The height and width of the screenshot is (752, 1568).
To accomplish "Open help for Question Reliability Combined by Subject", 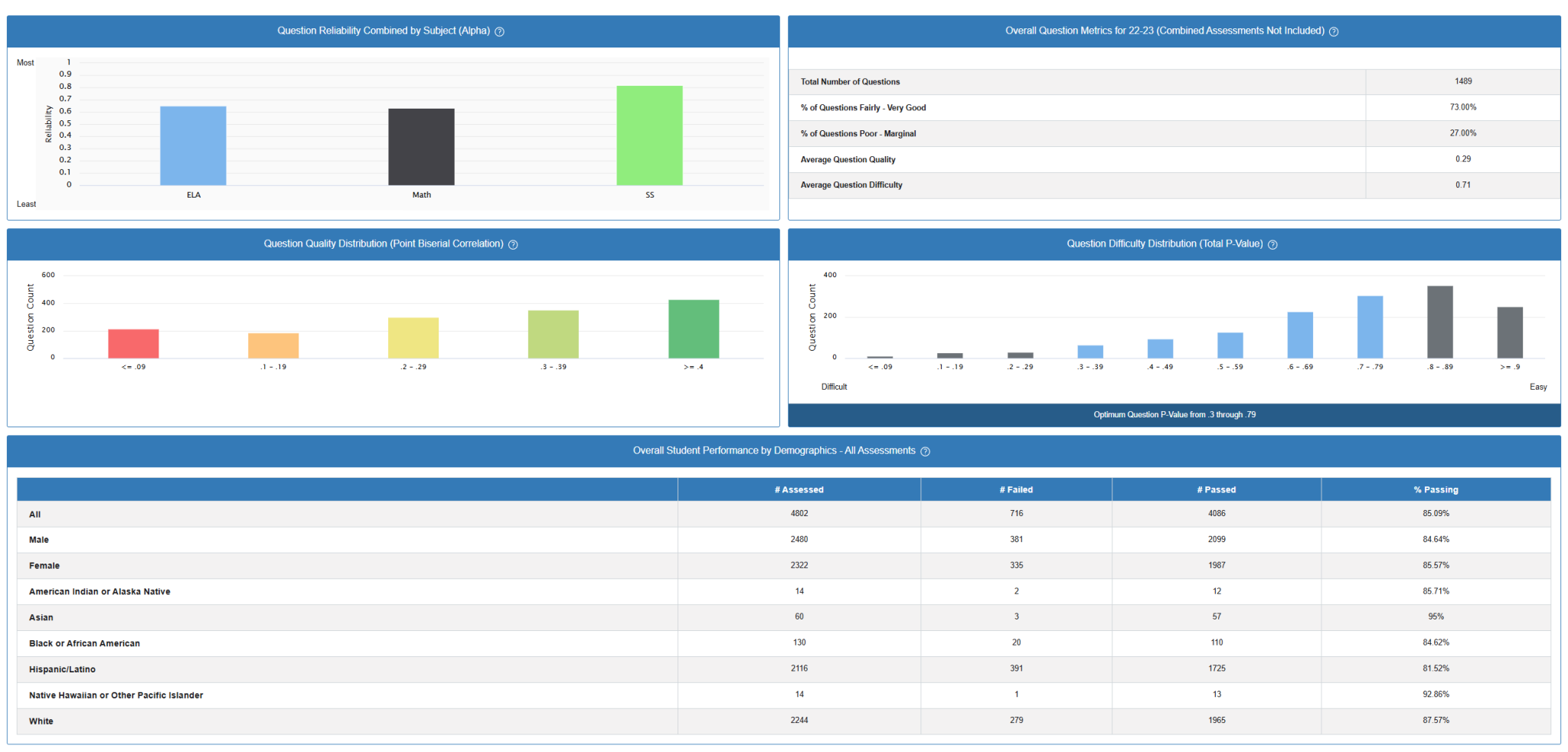I will [x=501, y=31].
